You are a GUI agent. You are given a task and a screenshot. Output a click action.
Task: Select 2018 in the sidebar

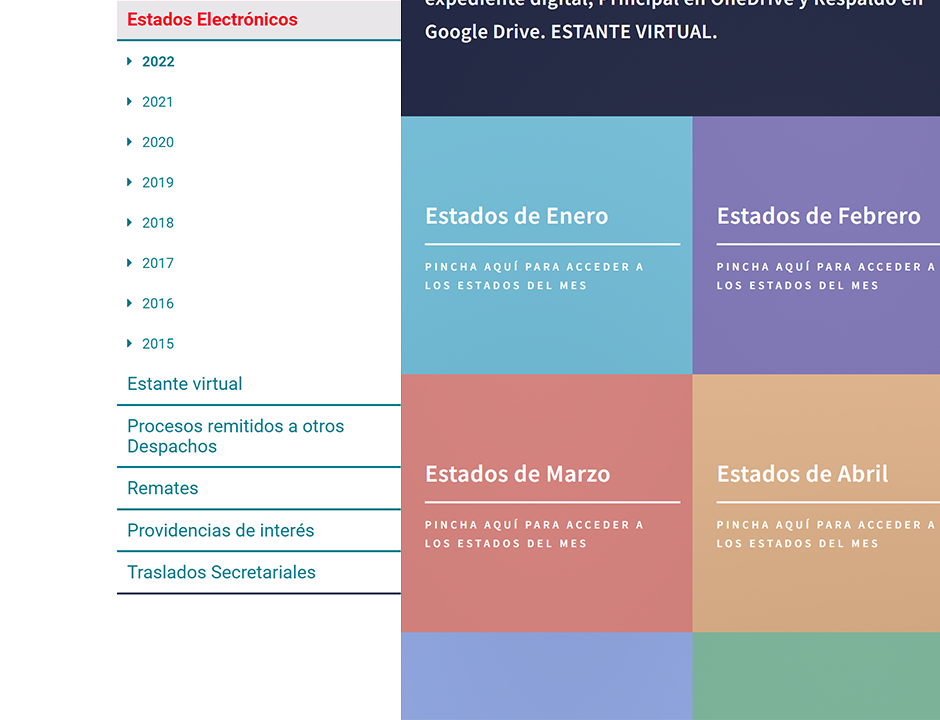158,223
